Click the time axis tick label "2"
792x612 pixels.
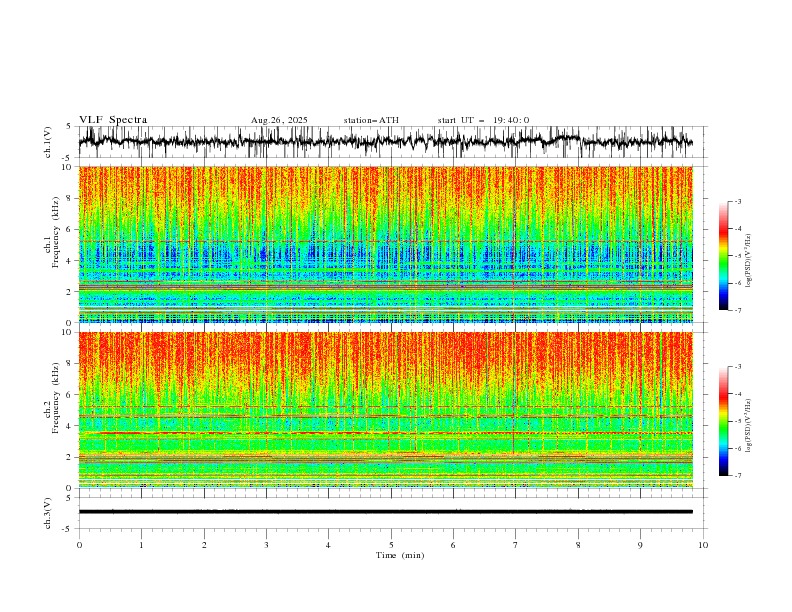(x=204, y=545)
